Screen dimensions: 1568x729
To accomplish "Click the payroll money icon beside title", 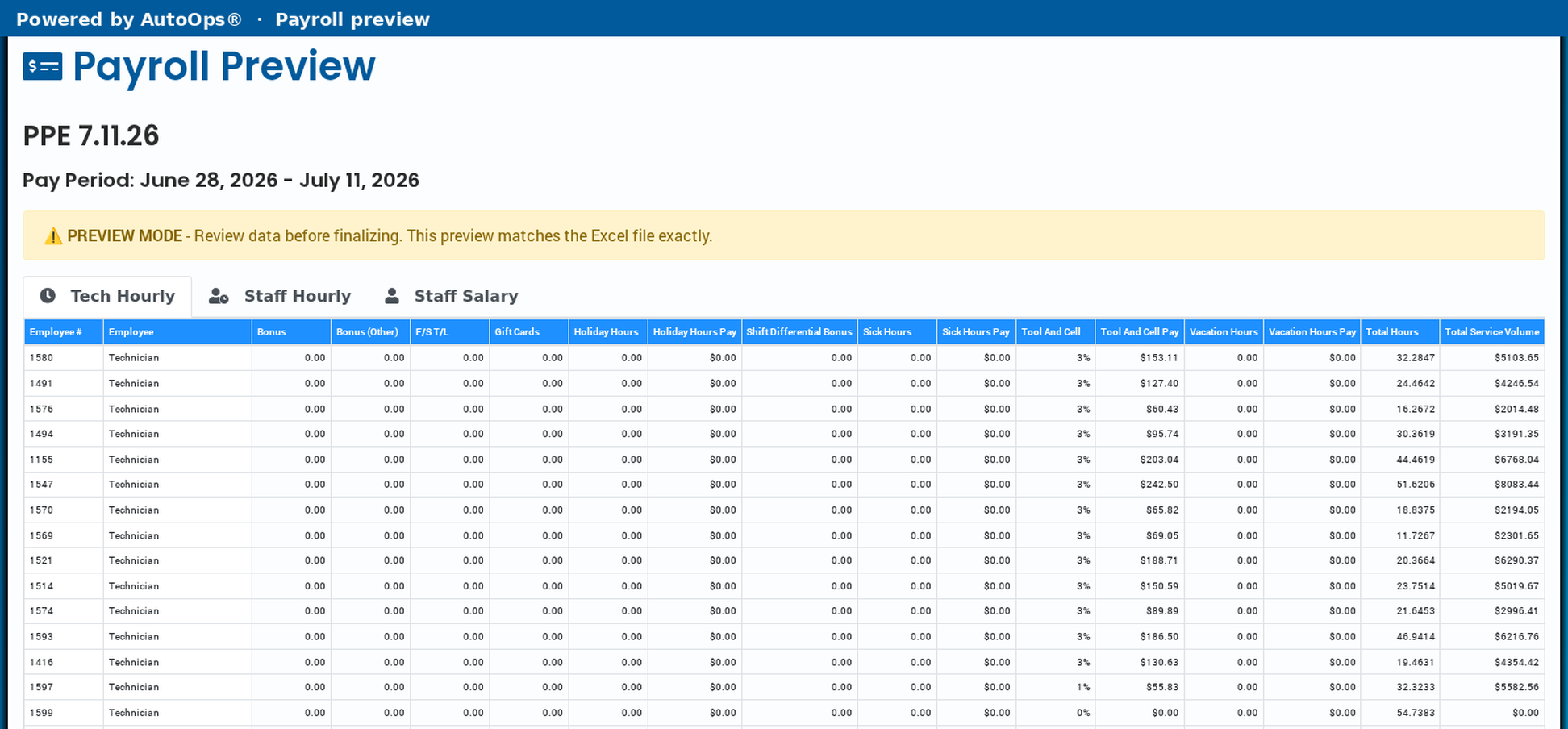I will tap(43, 67).
